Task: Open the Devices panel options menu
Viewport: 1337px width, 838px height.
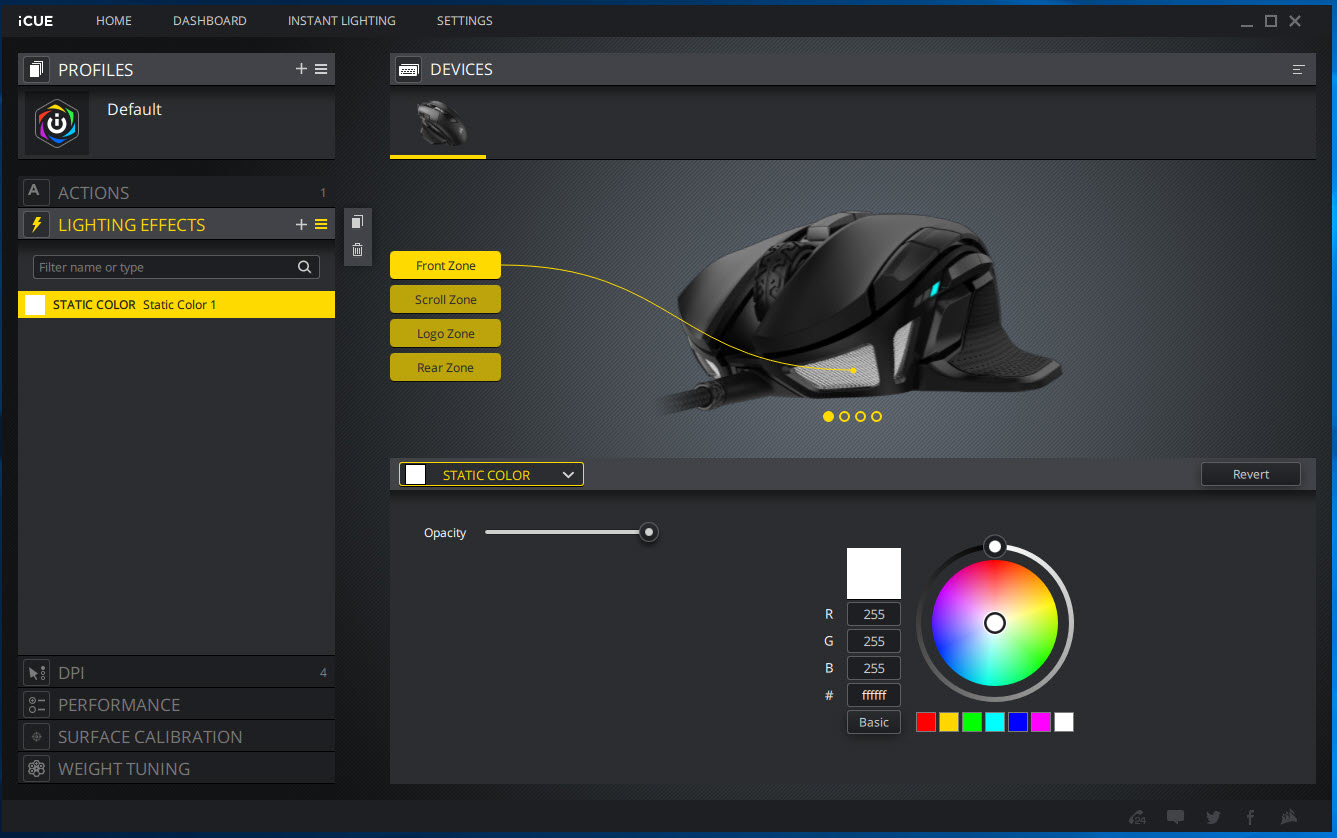Action: coord(1298,69)
